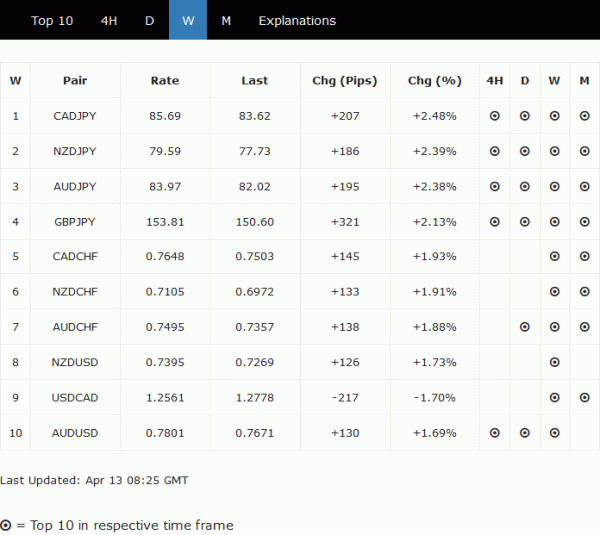This screenshot has width=600, height=535.
Task: Click the USDCAD pair name
Action: point(74,397)
